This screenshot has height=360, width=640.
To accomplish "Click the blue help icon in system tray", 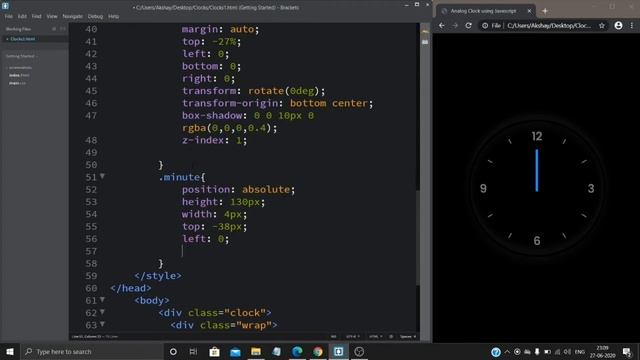I will tap(496, 352).
